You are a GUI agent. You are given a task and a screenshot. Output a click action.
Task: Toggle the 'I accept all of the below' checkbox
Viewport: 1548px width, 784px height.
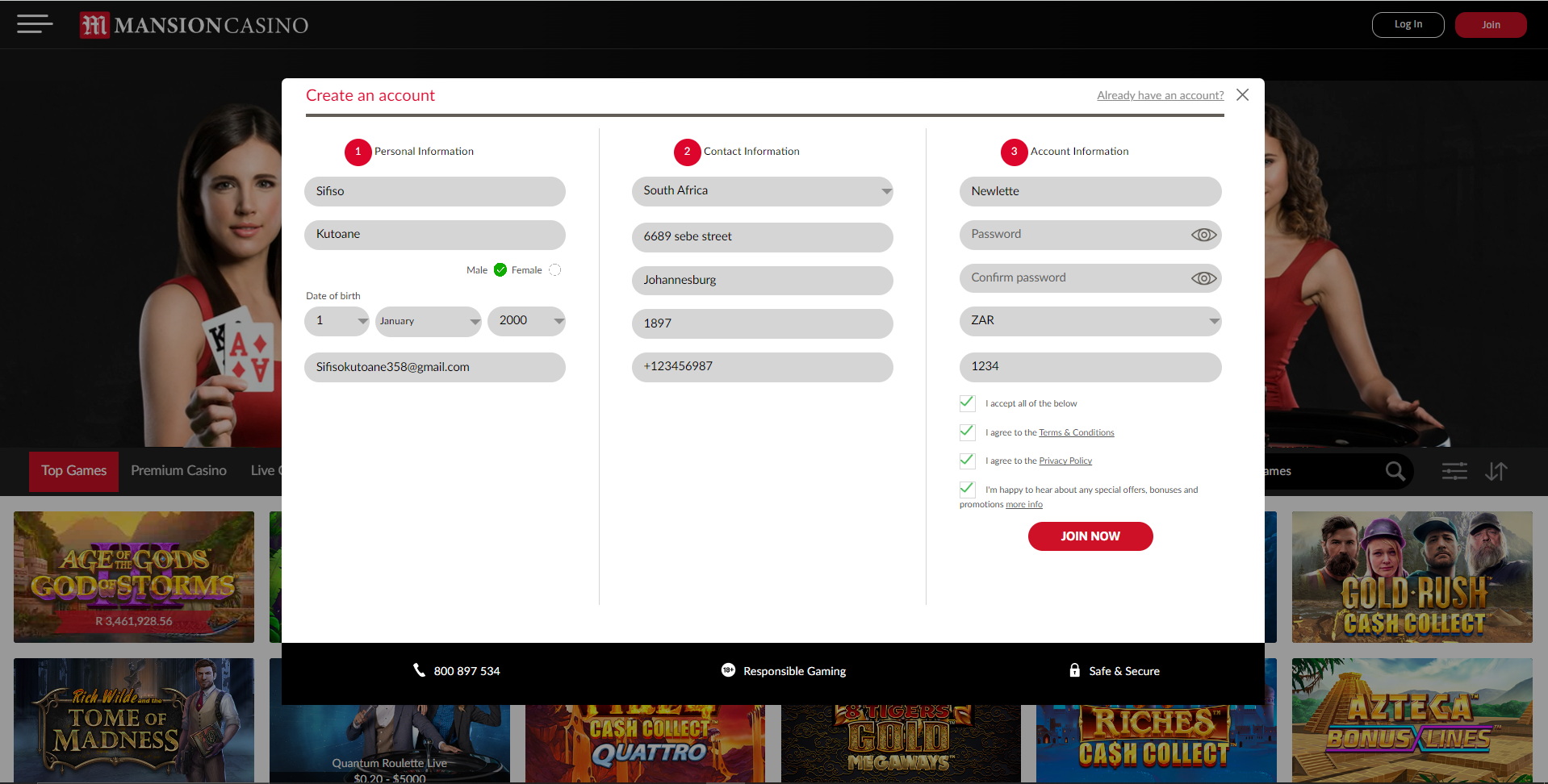click(967, 402)
